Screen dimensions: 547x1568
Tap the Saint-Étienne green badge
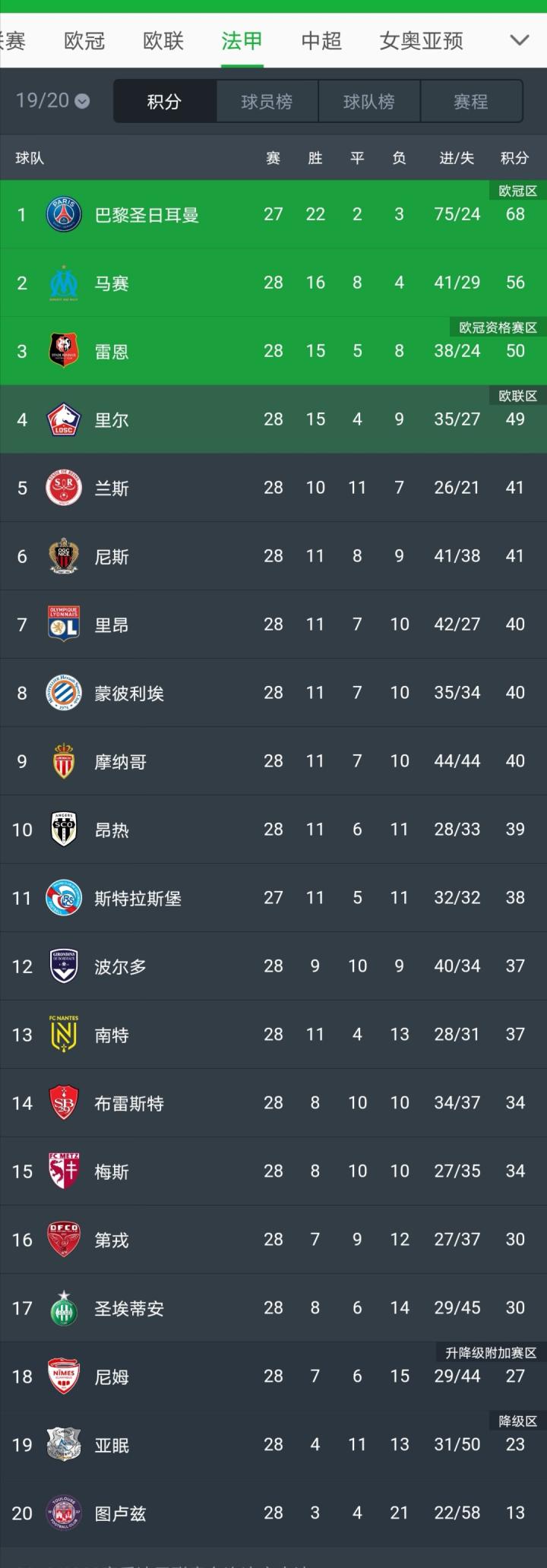[64, 1308]
